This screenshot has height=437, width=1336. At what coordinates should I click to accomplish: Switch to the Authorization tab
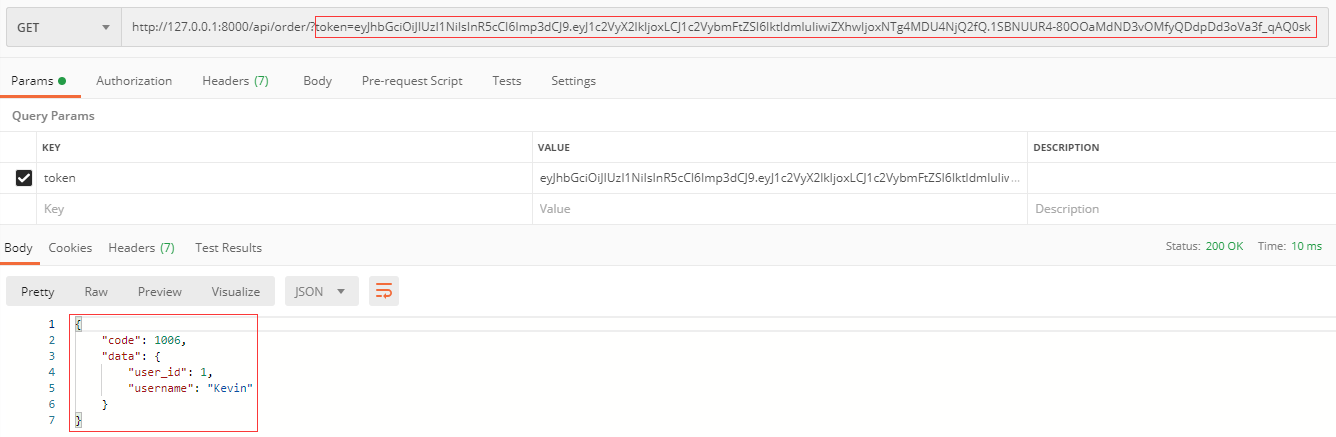134,81
